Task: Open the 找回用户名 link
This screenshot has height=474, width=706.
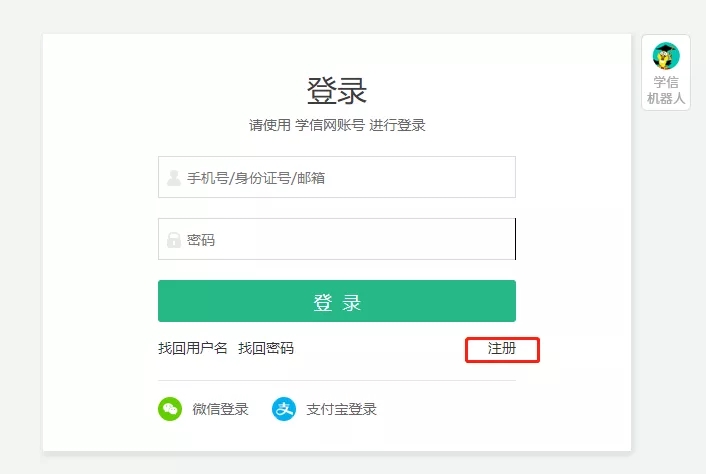Action: (x=193, y=348)
